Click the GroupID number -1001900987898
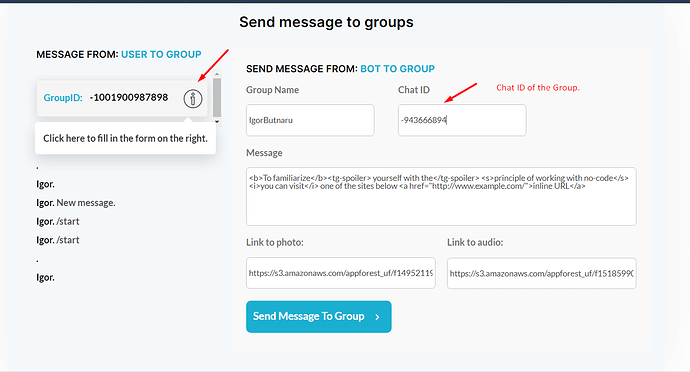This screenshot has width=690, height=372. tap(129, 97)
